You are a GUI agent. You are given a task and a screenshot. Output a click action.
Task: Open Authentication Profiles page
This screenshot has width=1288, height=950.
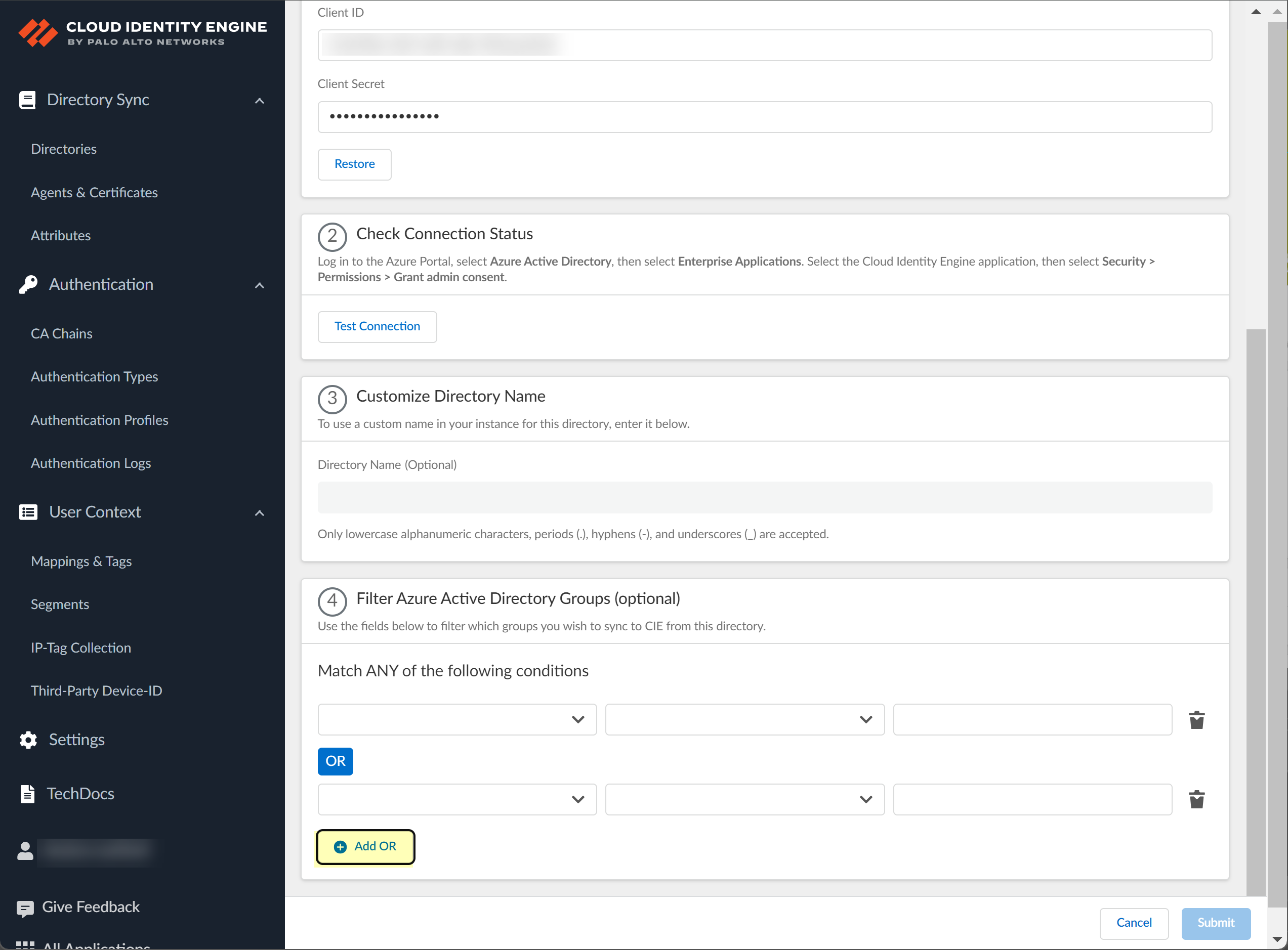tap(100, 420)
